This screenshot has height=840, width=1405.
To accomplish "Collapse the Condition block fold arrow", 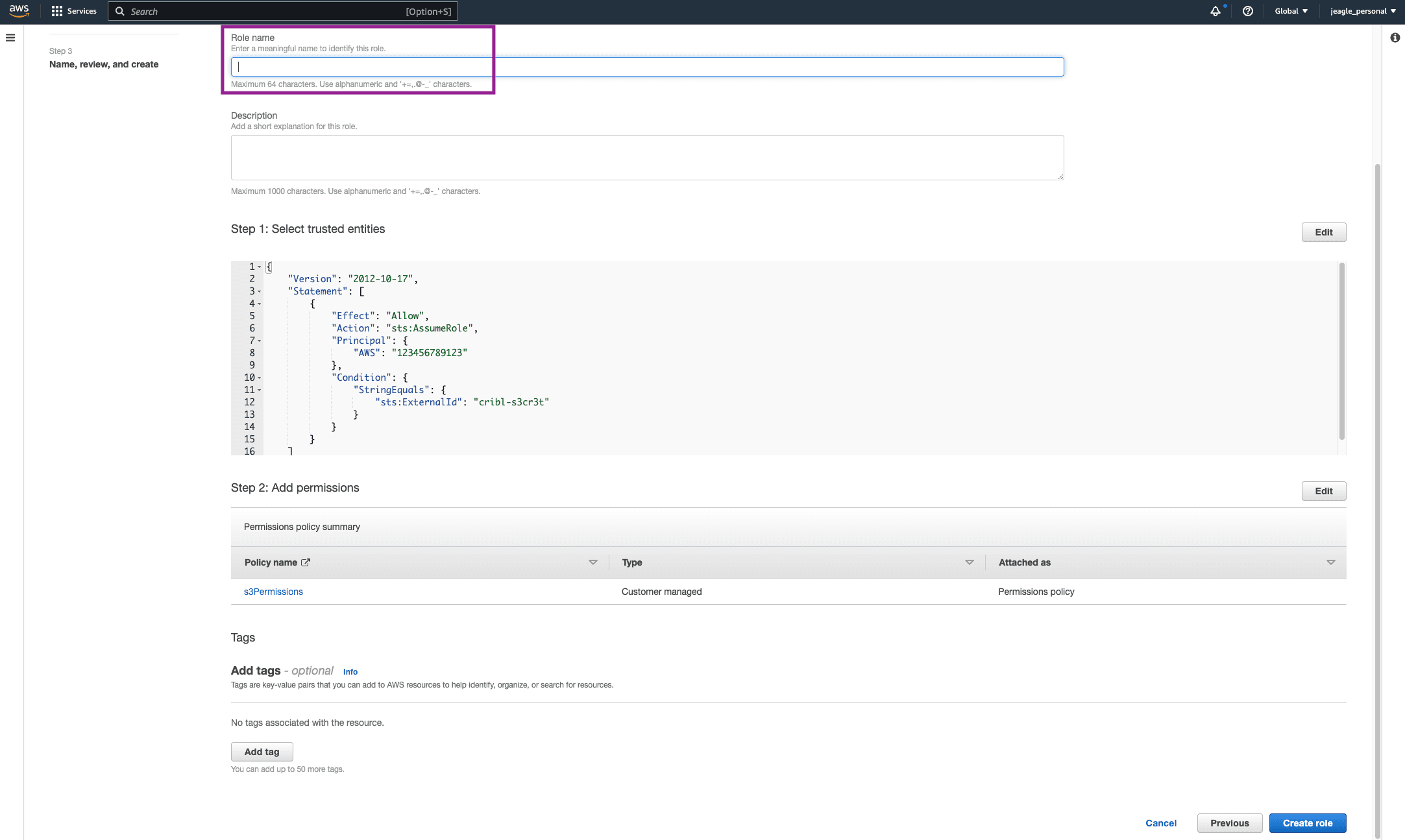I will (x=259, y=378).
